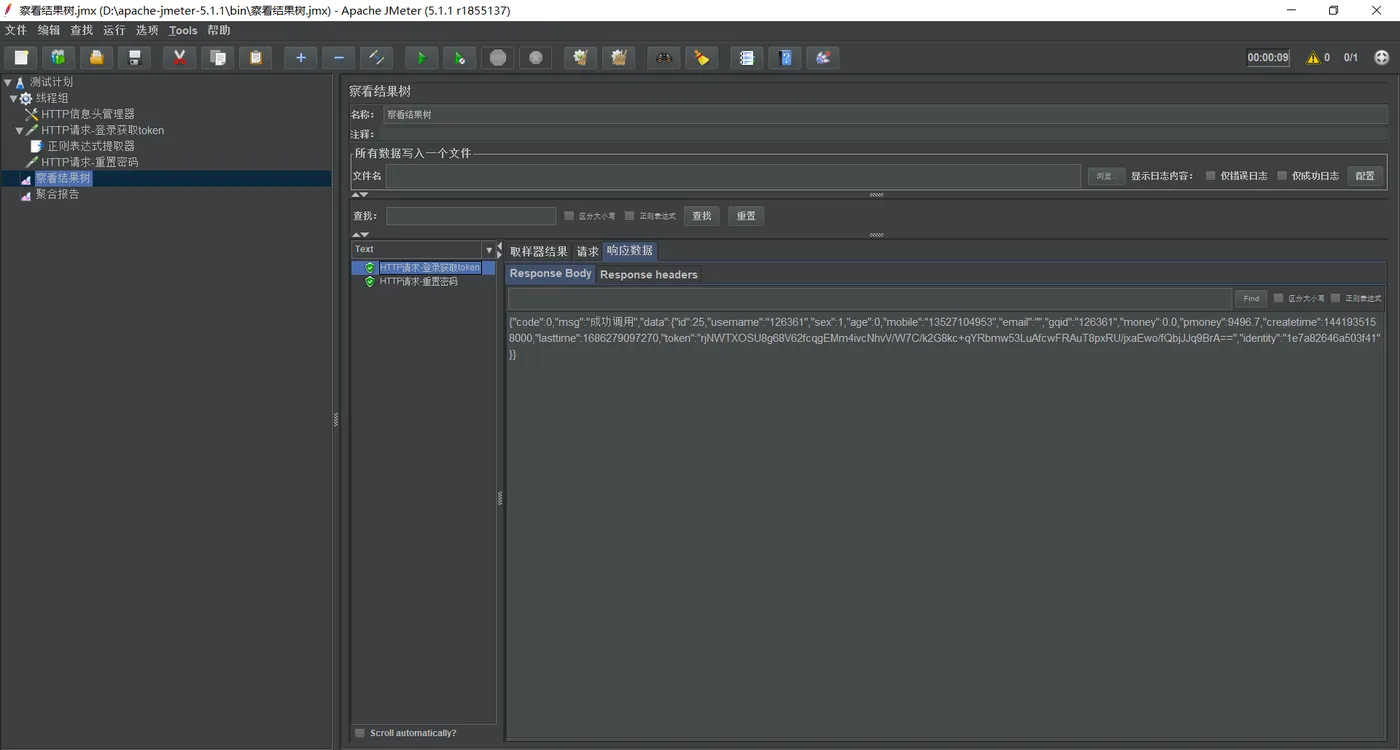The image size is (1400, 750).
Task: Collapse the 测试计划 tree node
Action: 8,83
